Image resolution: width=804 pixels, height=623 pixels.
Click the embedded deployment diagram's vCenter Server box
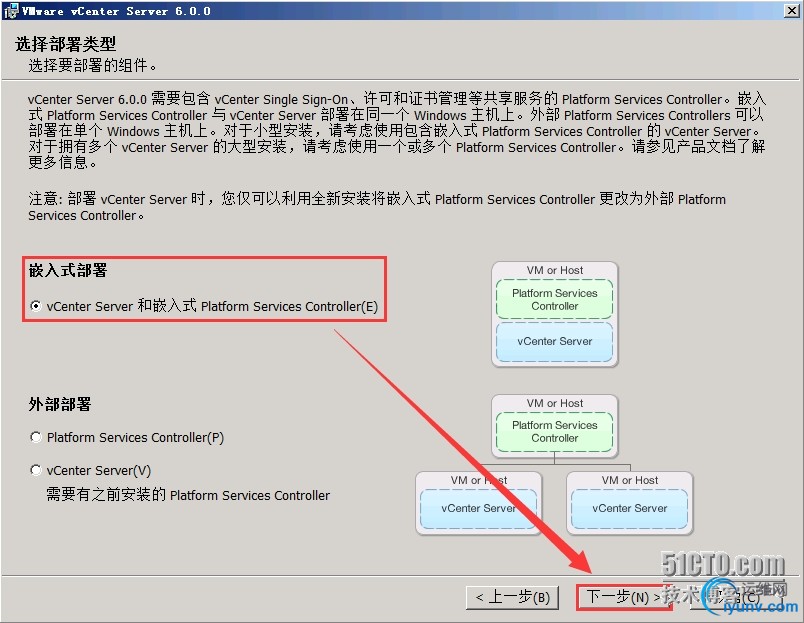554,341
